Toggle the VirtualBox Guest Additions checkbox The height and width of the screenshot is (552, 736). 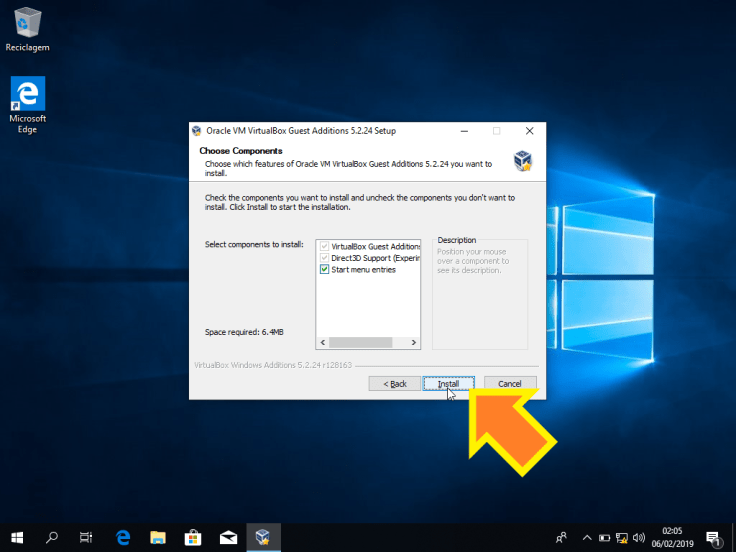[x=324, y=246]
